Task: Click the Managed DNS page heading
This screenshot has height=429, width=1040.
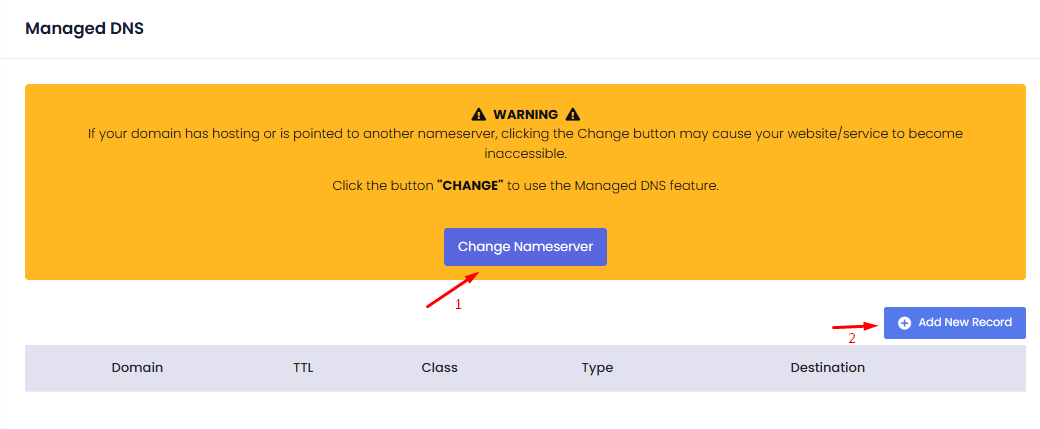Action: (85, 29)
